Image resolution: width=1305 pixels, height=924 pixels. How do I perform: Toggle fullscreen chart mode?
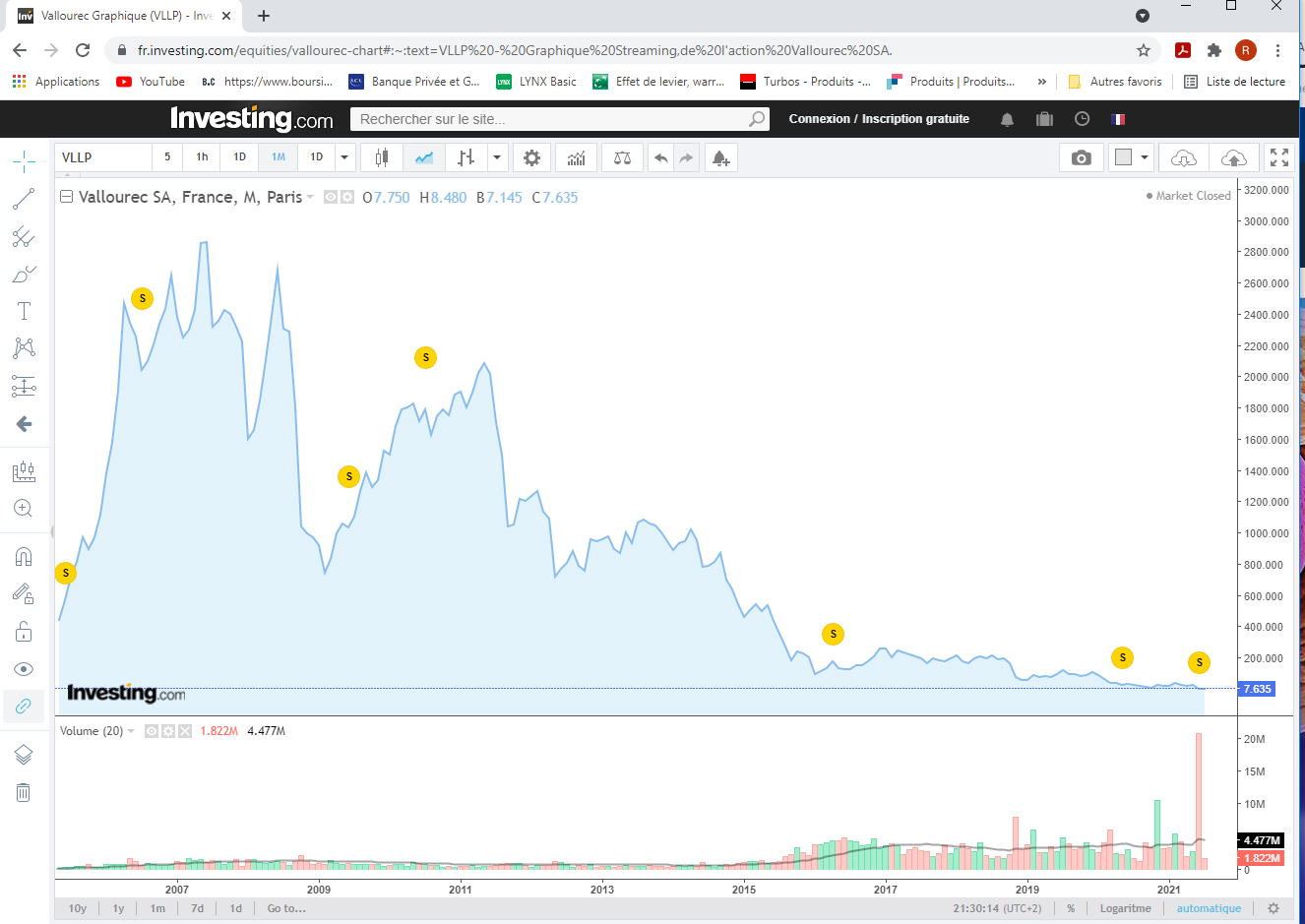pos(1279,157)
